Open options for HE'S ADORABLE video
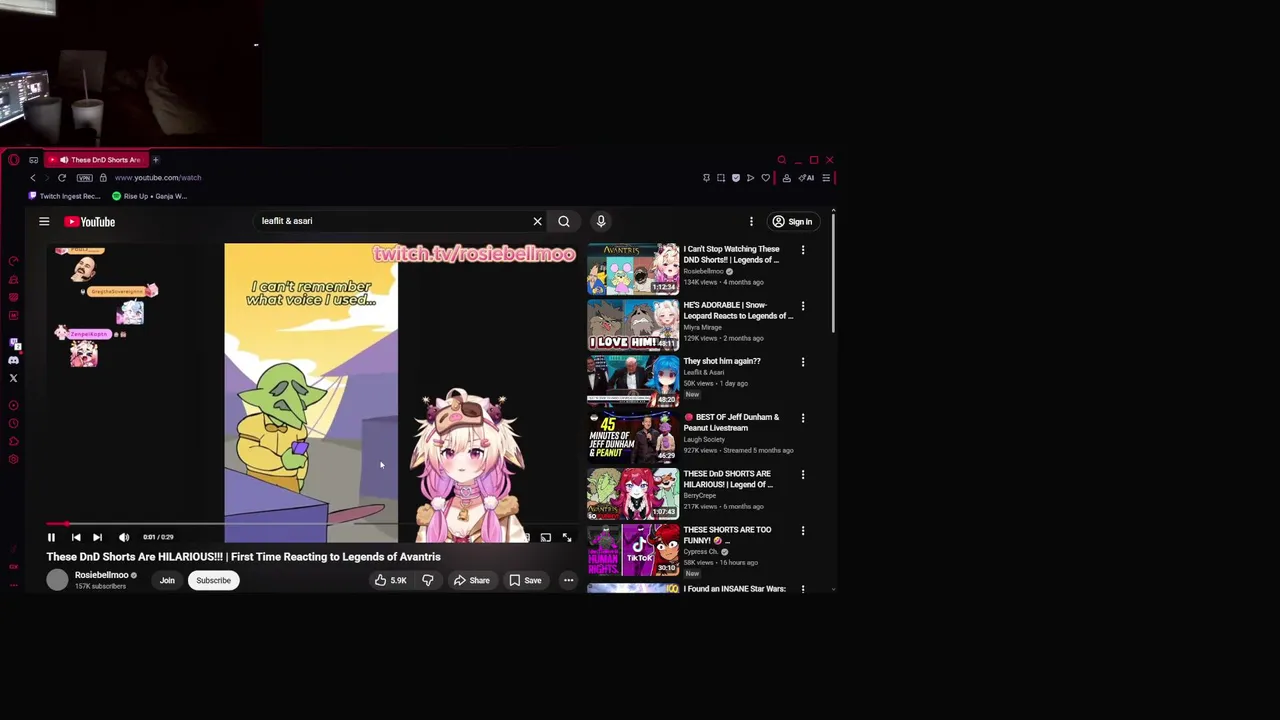1280x720 pixels. [x=802, y=306]
